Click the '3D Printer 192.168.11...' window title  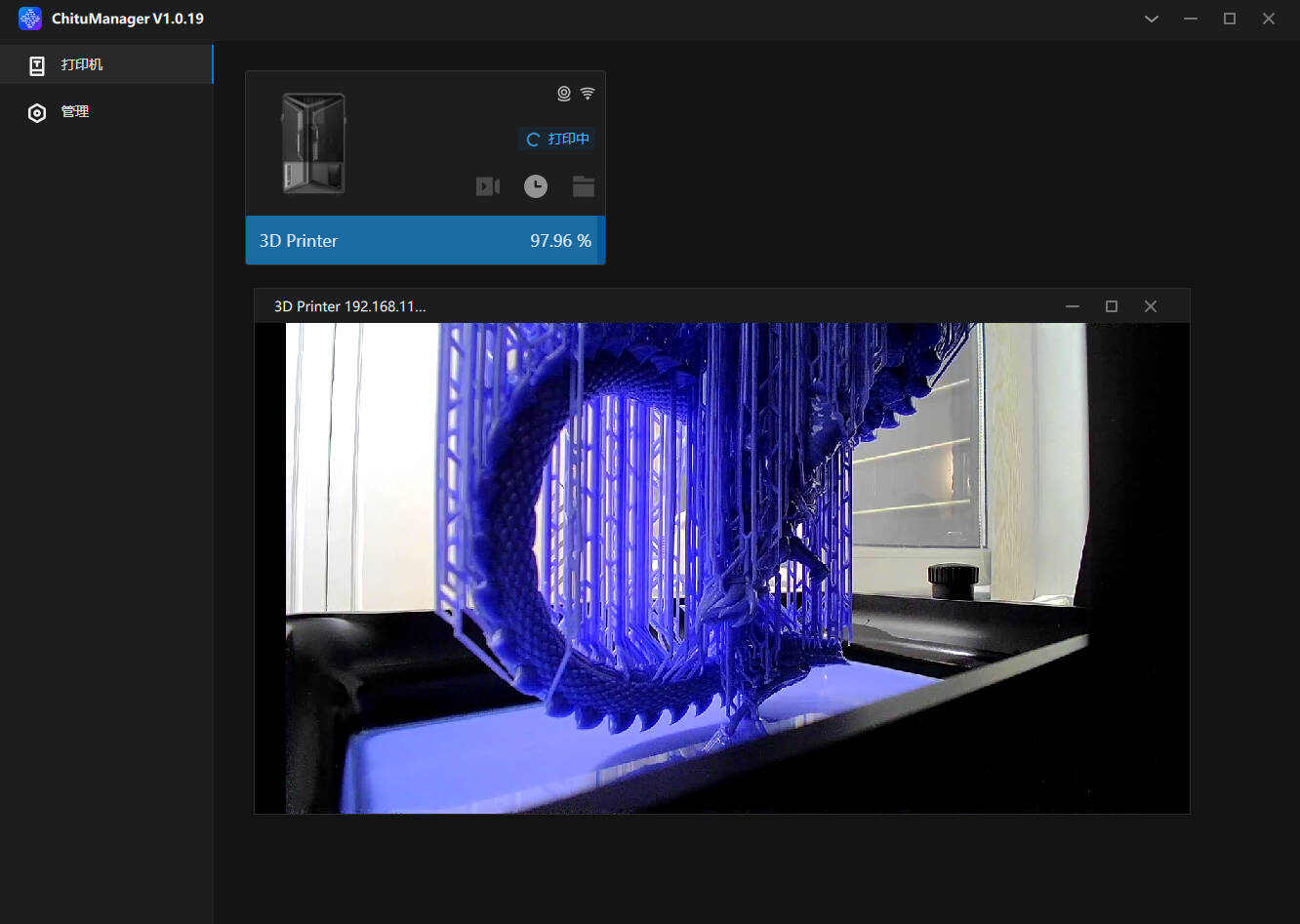coord(349,306)
